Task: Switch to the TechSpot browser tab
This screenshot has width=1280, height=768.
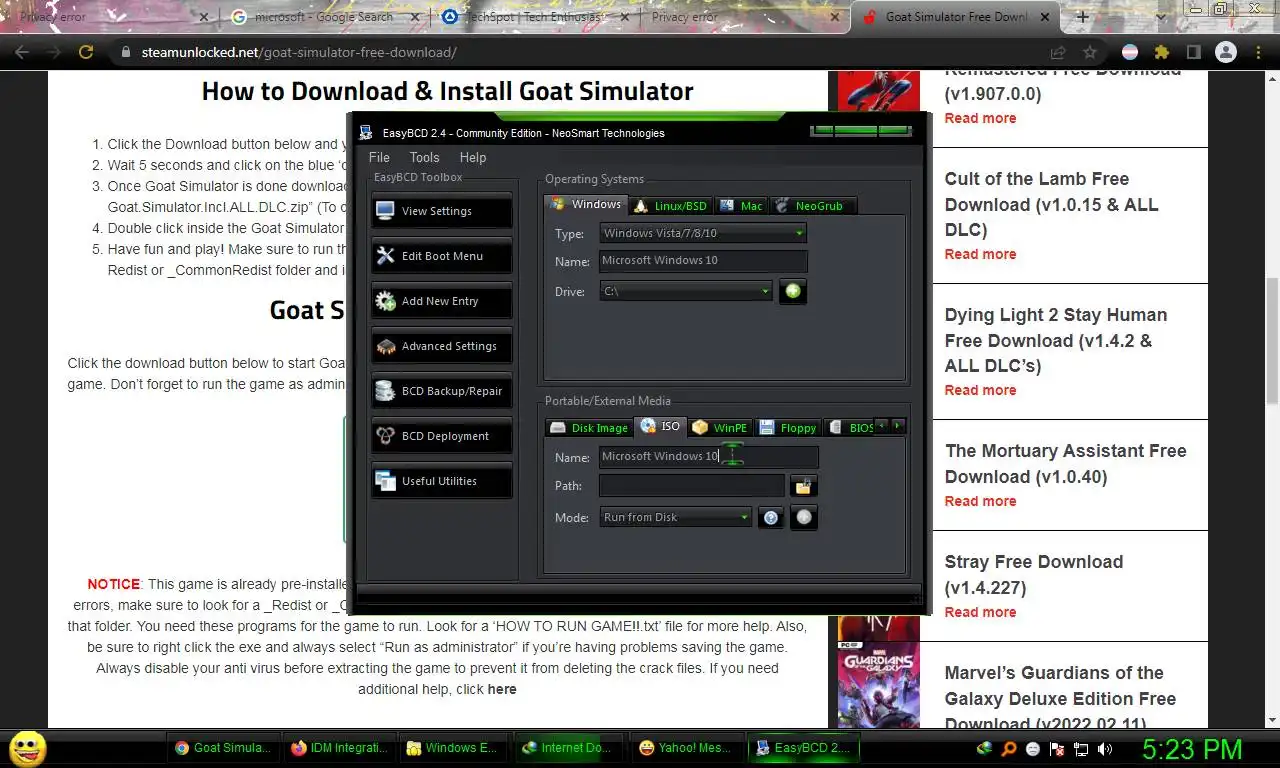Action: (537, 17)
